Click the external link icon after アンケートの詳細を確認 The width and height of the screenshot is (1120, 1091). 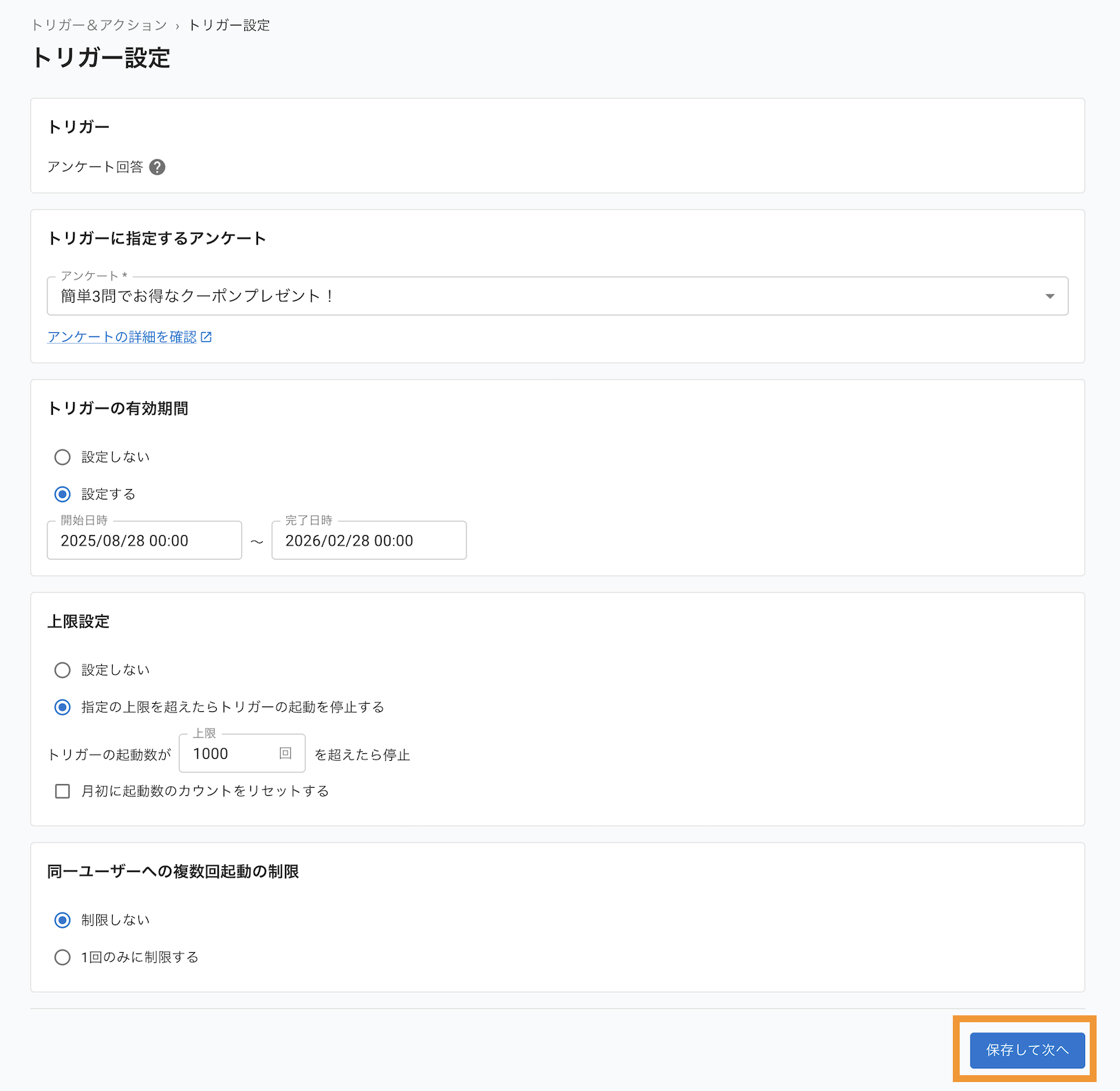[206, 337]
